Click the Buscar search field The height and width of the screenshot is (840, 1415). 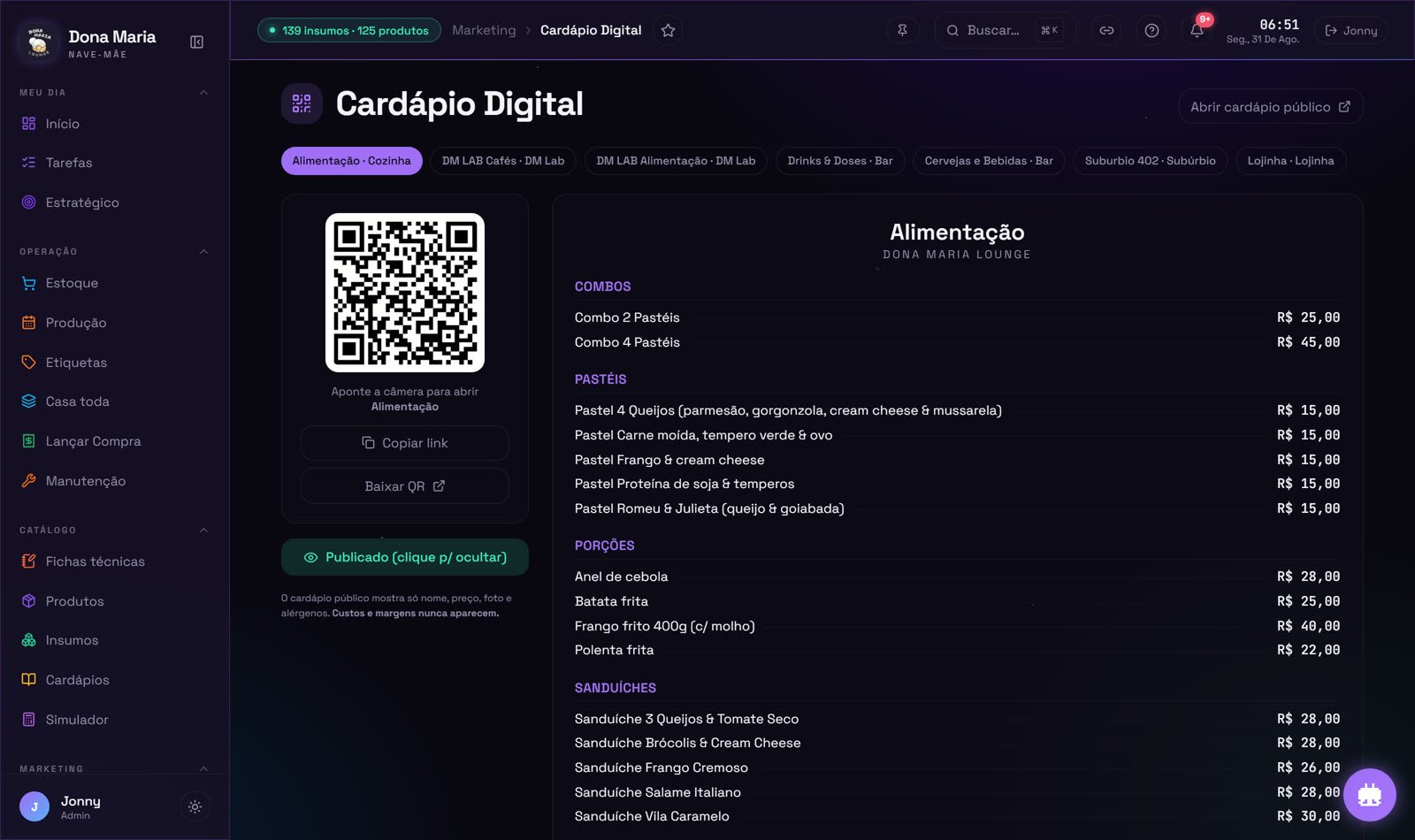click(x=1005, y=30)
